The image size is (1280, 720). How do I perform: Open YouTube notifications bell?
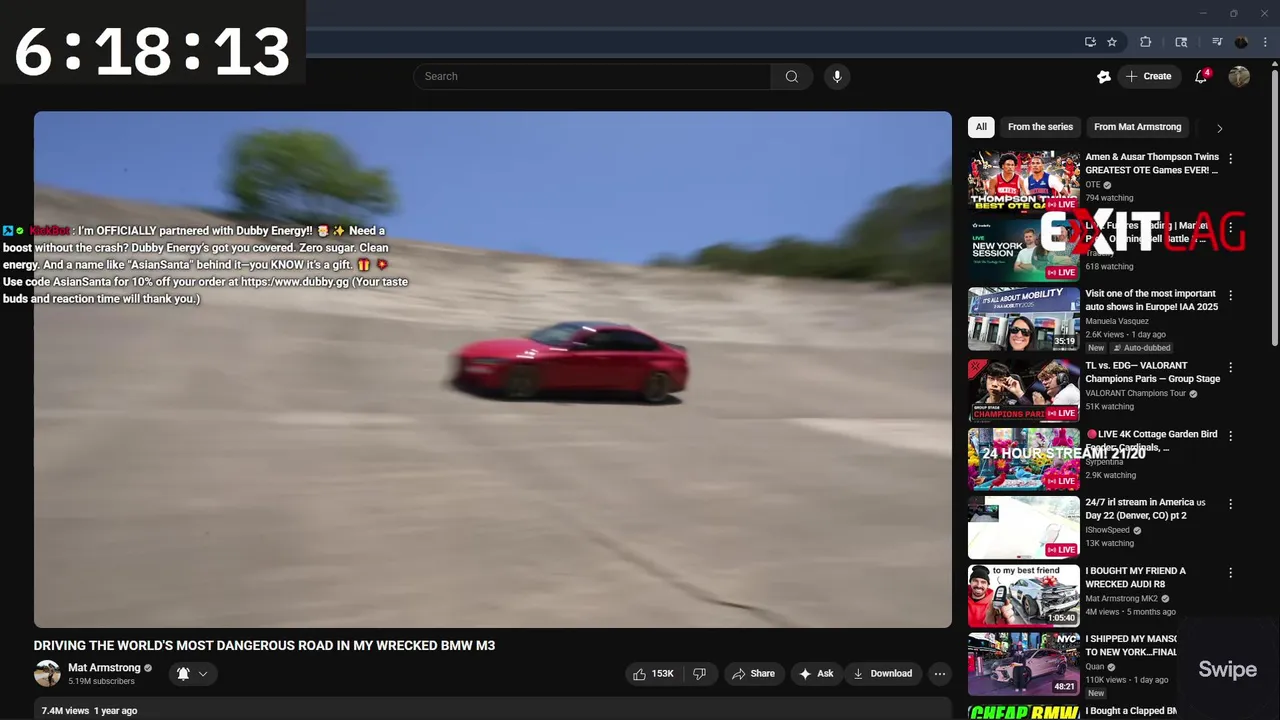click(x=1202, y=76)
